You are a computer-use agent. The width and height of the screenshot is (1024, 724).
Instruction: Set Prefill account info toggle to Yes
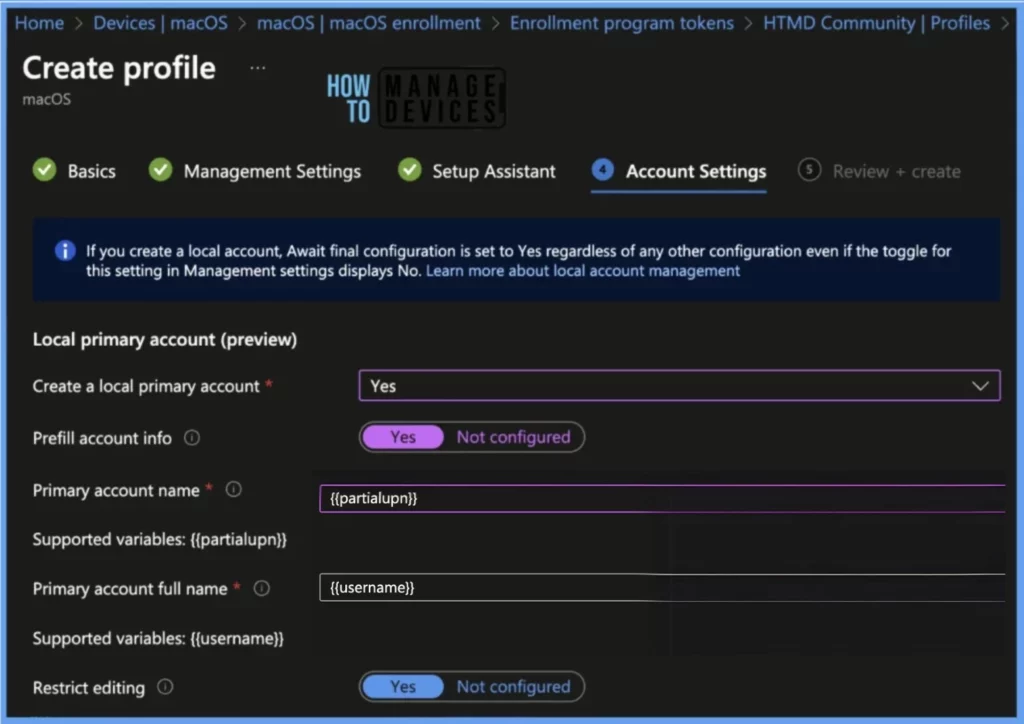point(403,437)
